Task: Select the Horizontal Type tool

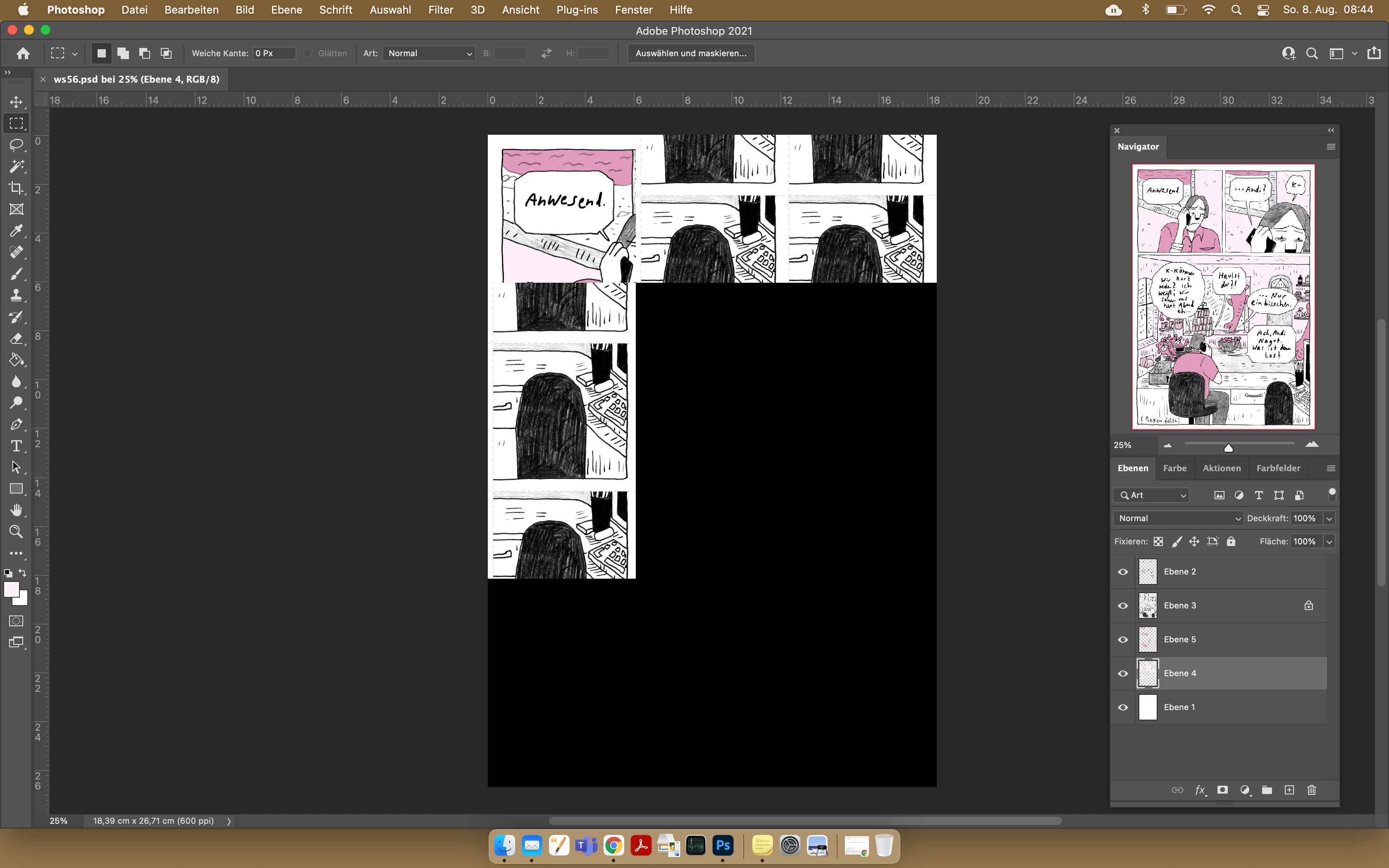Action: pos(16,446)
